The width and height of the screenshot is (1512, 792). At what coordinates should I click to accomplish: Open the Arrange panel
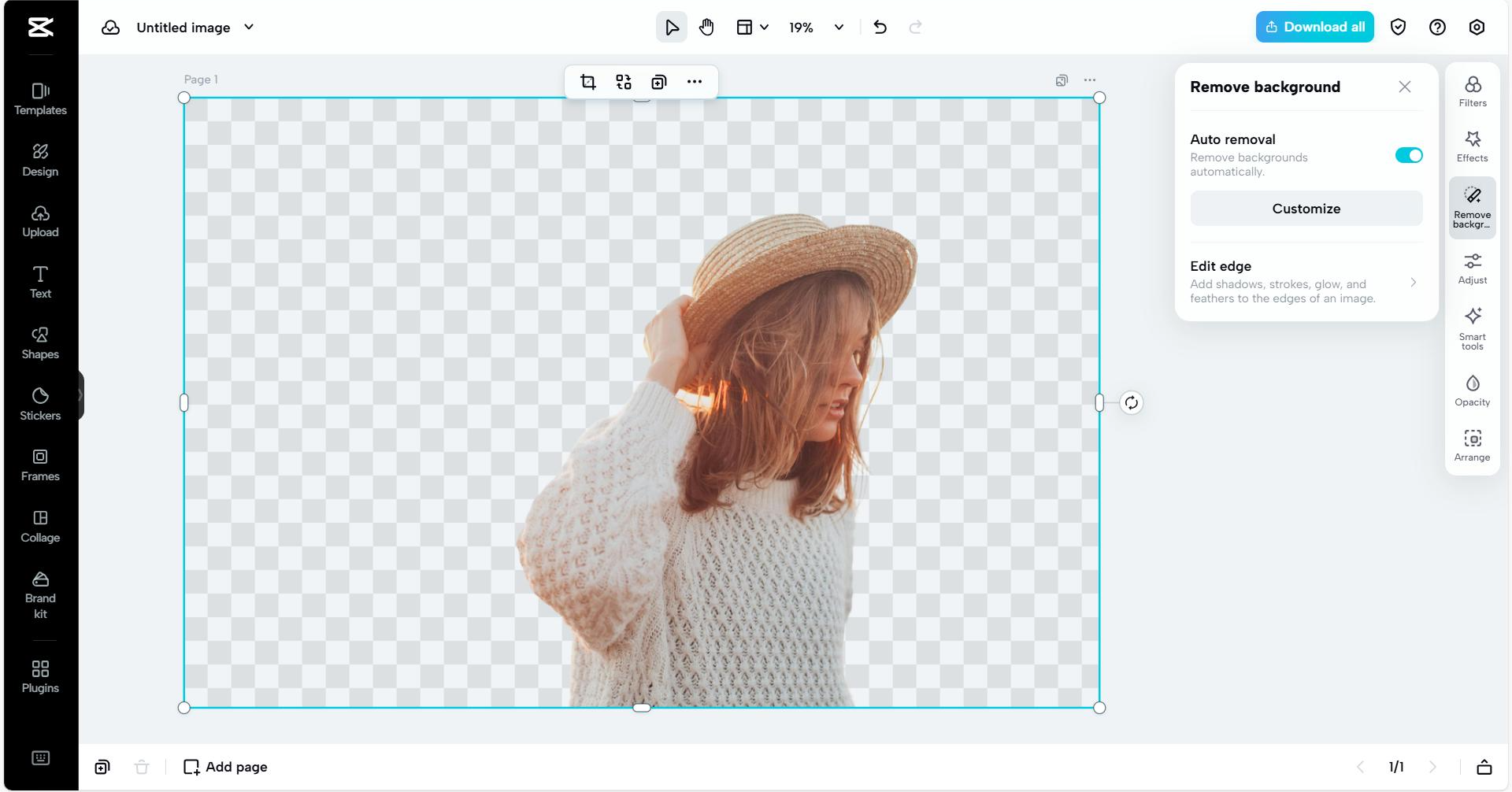(x=1473, y=444)
